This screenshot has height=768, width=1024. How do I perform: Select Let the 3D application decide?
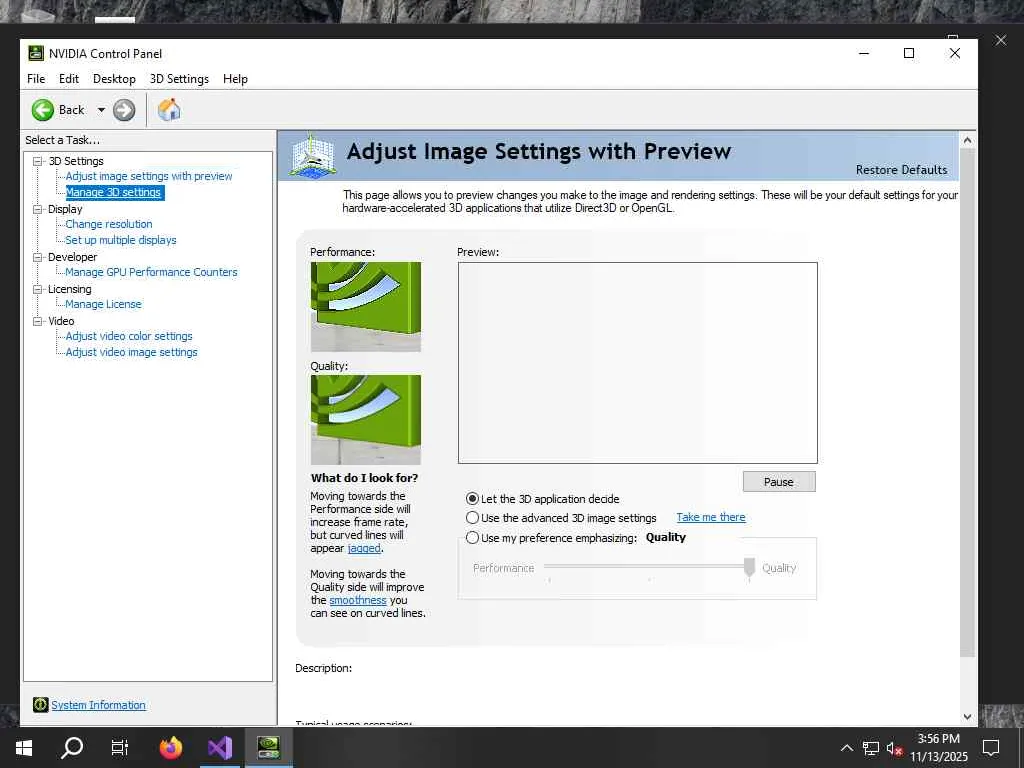472,499
